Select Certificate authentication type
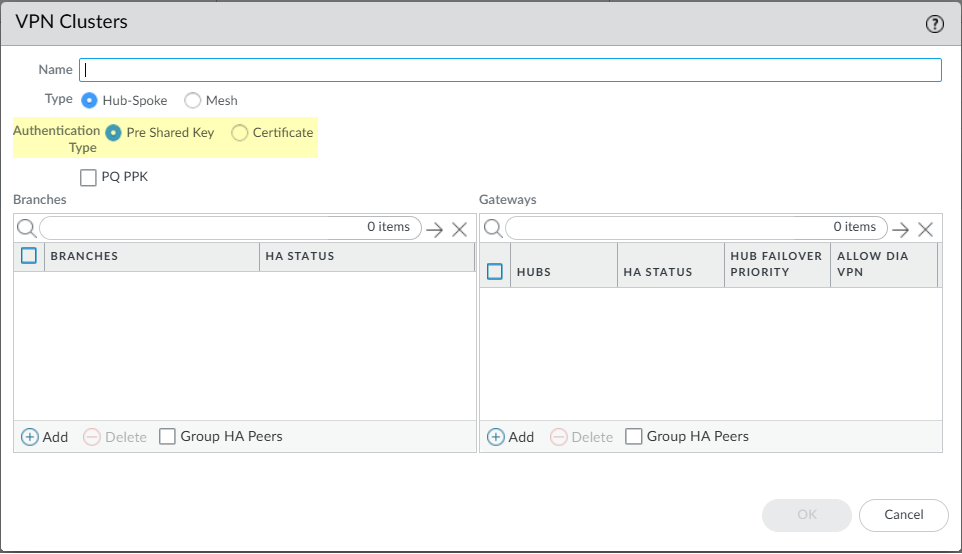The image size is (962, 554). [240, 132]
